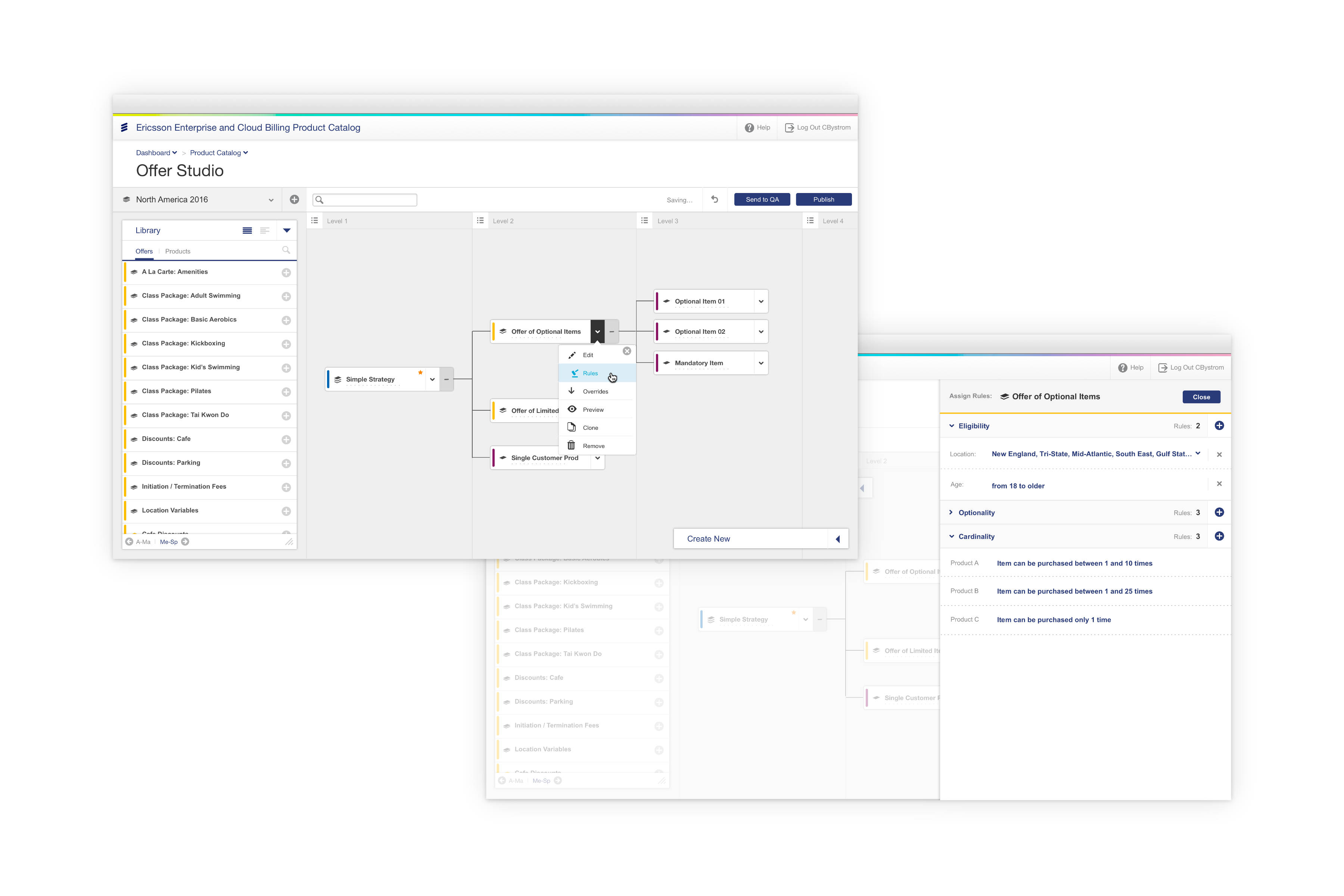Screen dimensions: 1344x896
Task: Click the plus icon next to North America 2016
Action: point(294,199)
